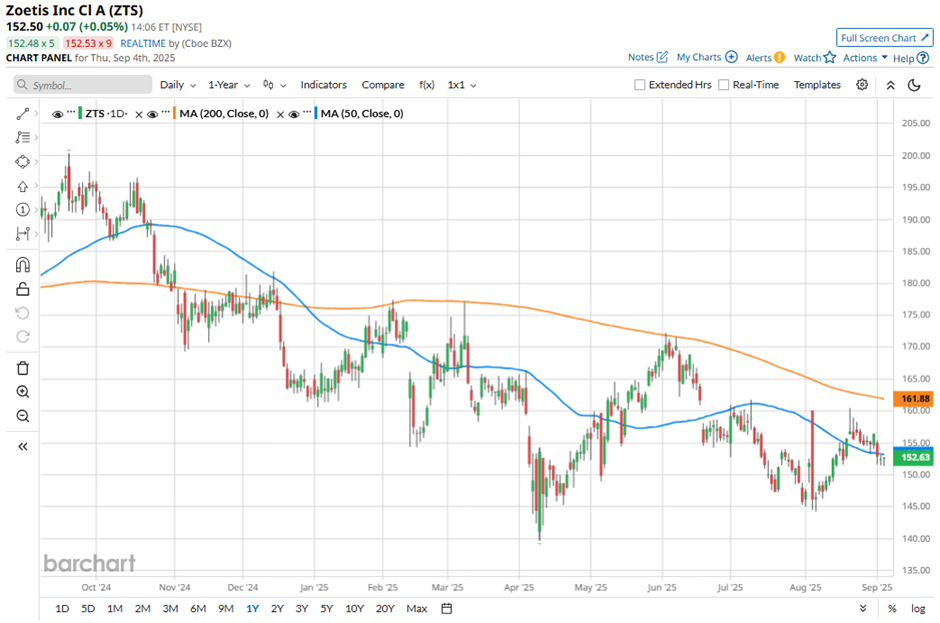Zoom in on the chart
The height and width of the screenshot is (623, 940).
pos(23,392)
